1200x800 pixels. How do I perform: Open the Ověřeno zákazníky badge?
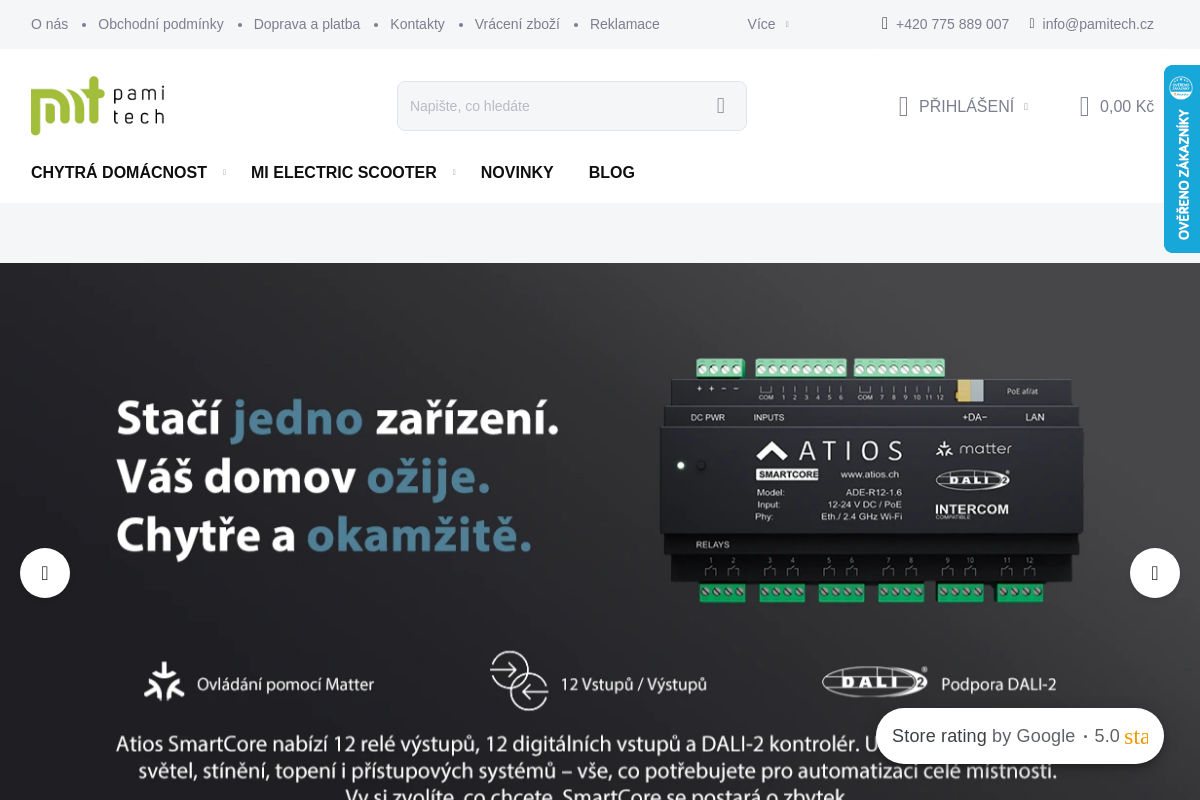pyautogui.click(x=1182, y=159)
